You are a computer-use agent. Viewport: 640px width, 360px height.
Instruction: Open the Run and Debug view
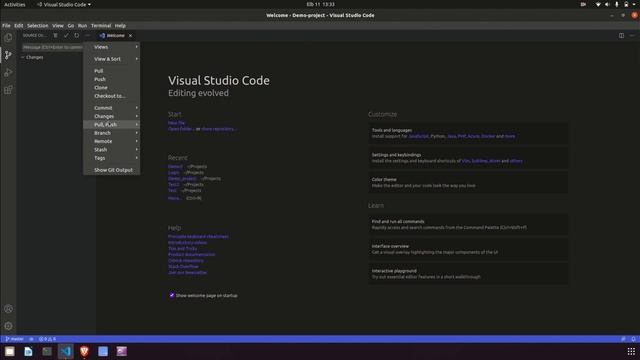click(8, 73)
